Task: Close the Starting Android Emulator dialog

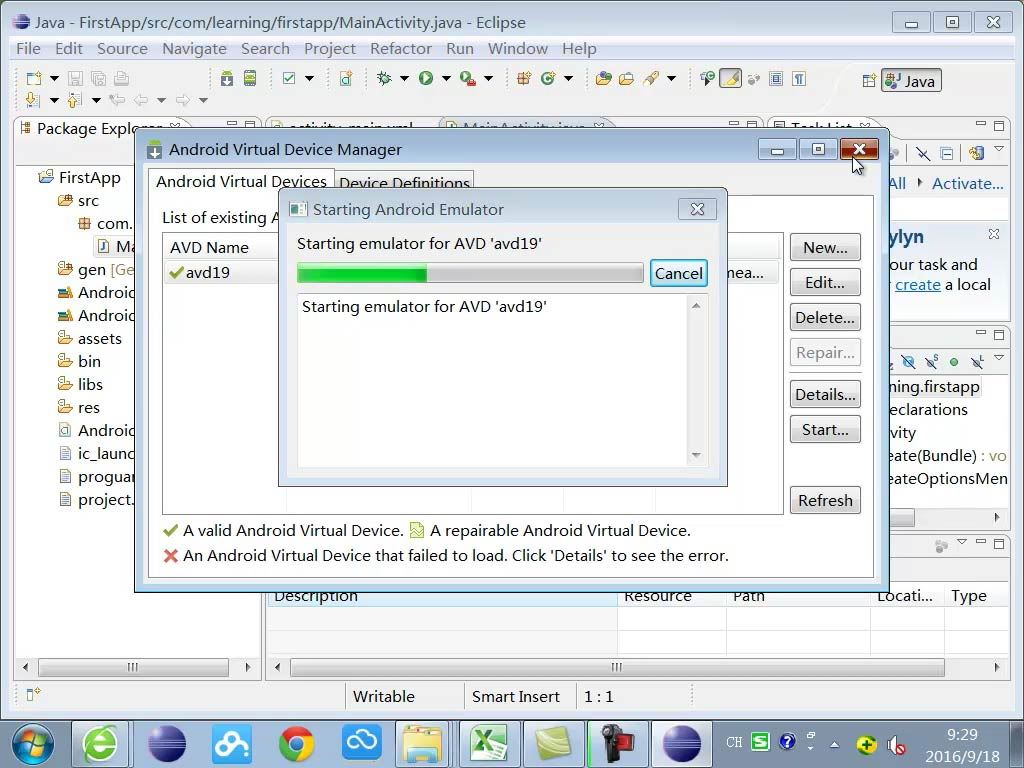Action: (x=697, y=209)
